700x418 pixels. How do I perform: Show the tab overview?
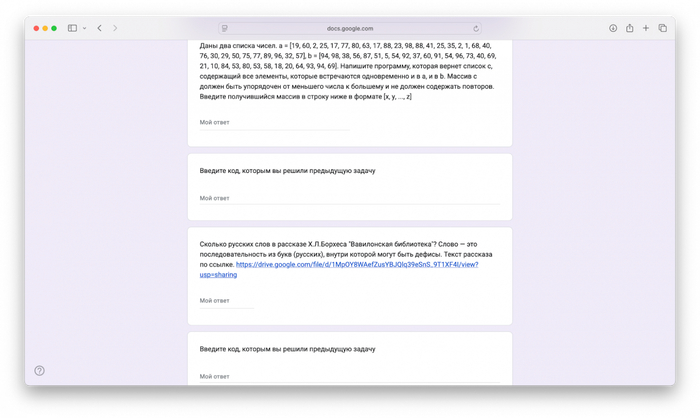tap(662, 28)
